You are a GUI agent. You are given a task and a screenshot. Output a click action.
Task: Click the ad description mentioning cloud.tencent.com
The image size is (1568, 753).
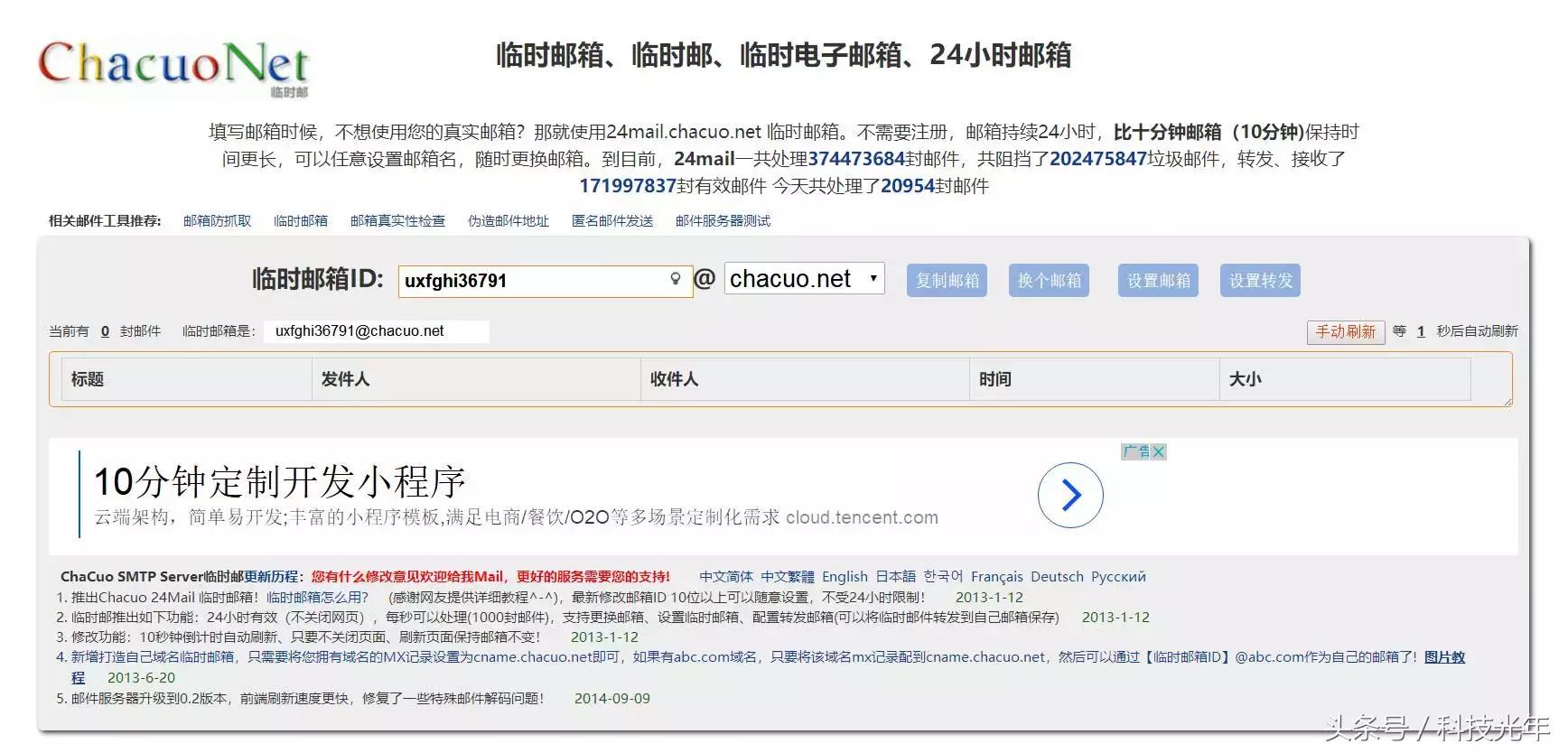point(516,517)
